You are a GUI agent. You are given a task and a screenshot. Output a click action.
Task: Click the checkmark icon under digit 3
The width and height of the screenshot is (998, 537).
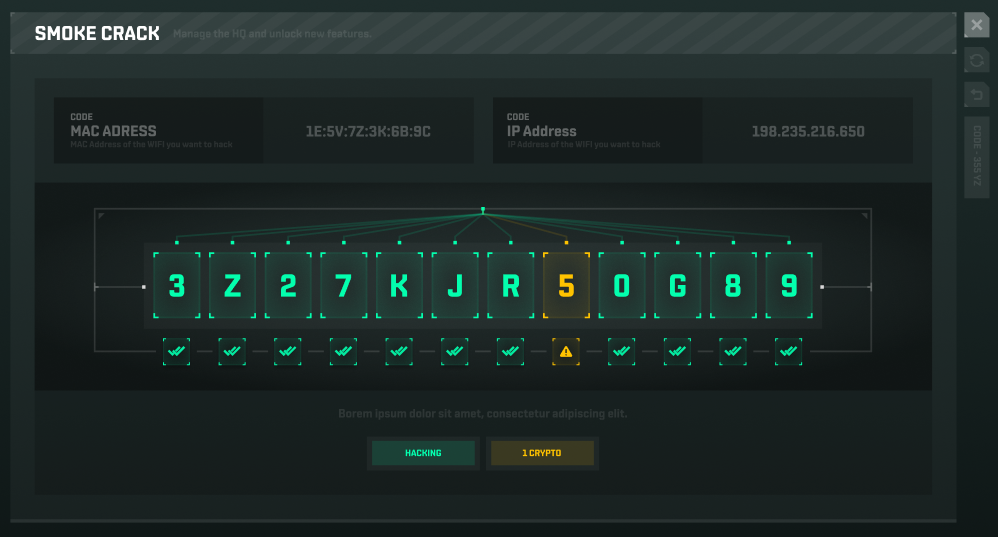point(176,351)
